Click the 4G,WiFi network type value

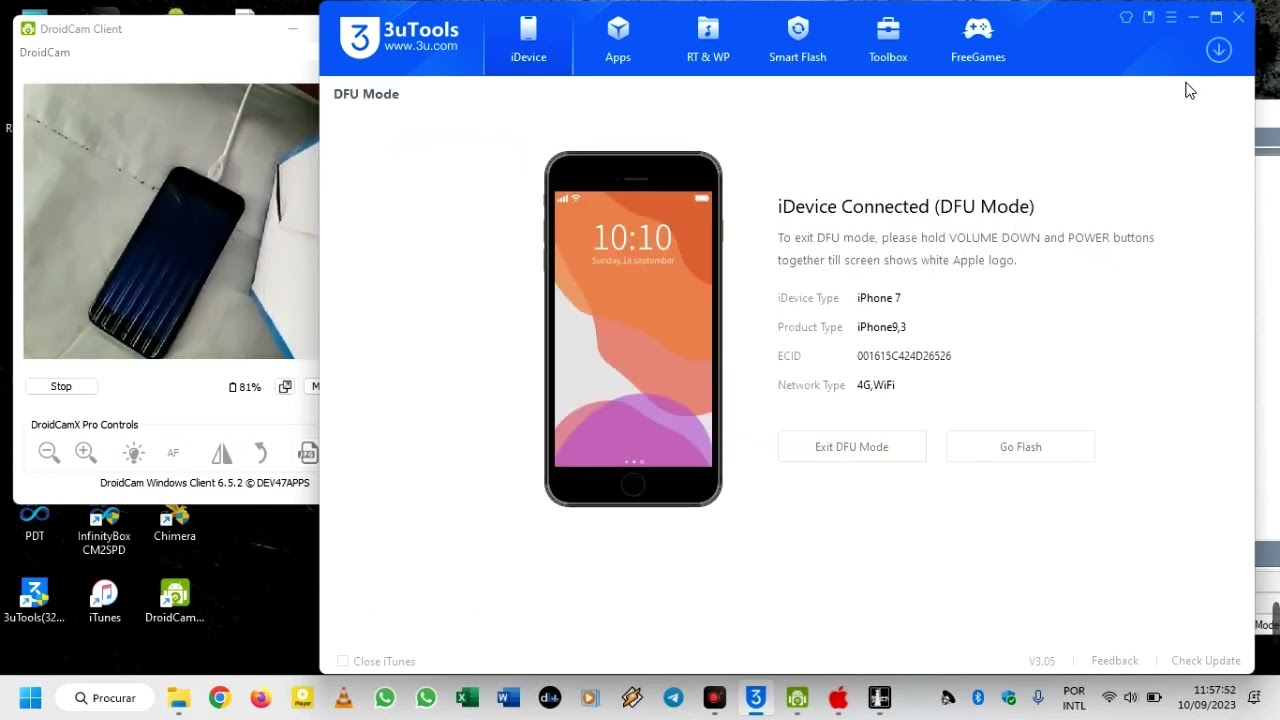[875, 385]
